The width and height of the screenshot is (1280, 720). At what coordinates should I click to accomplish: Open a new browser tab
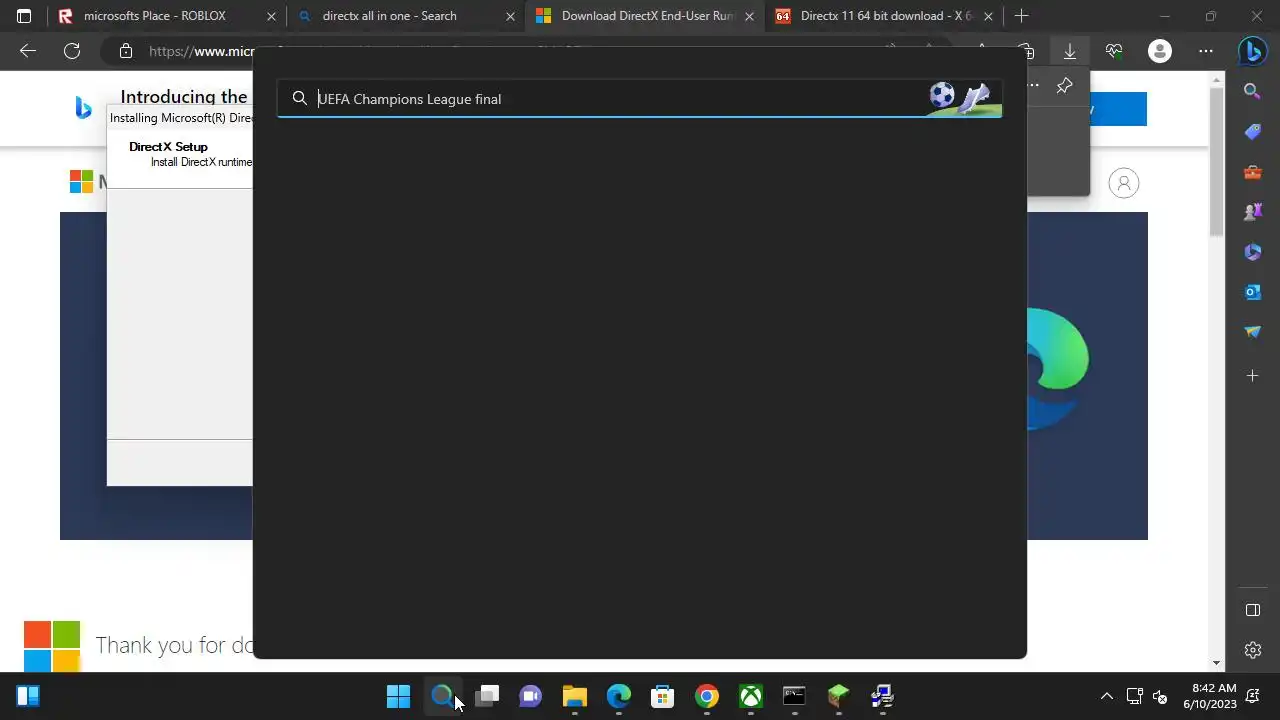pyautogui.click(x=1021, y=16)
